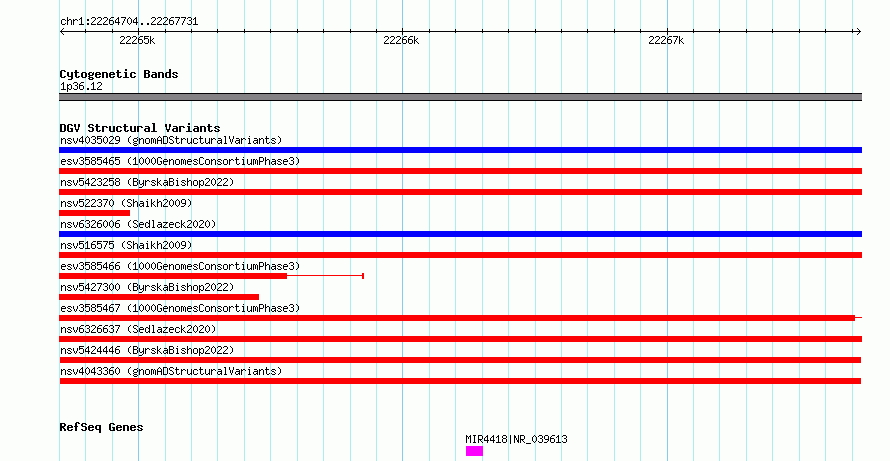Click the thick red bar under esv3585466
Screen dimensions: 890x461
(x=173, y=276)
